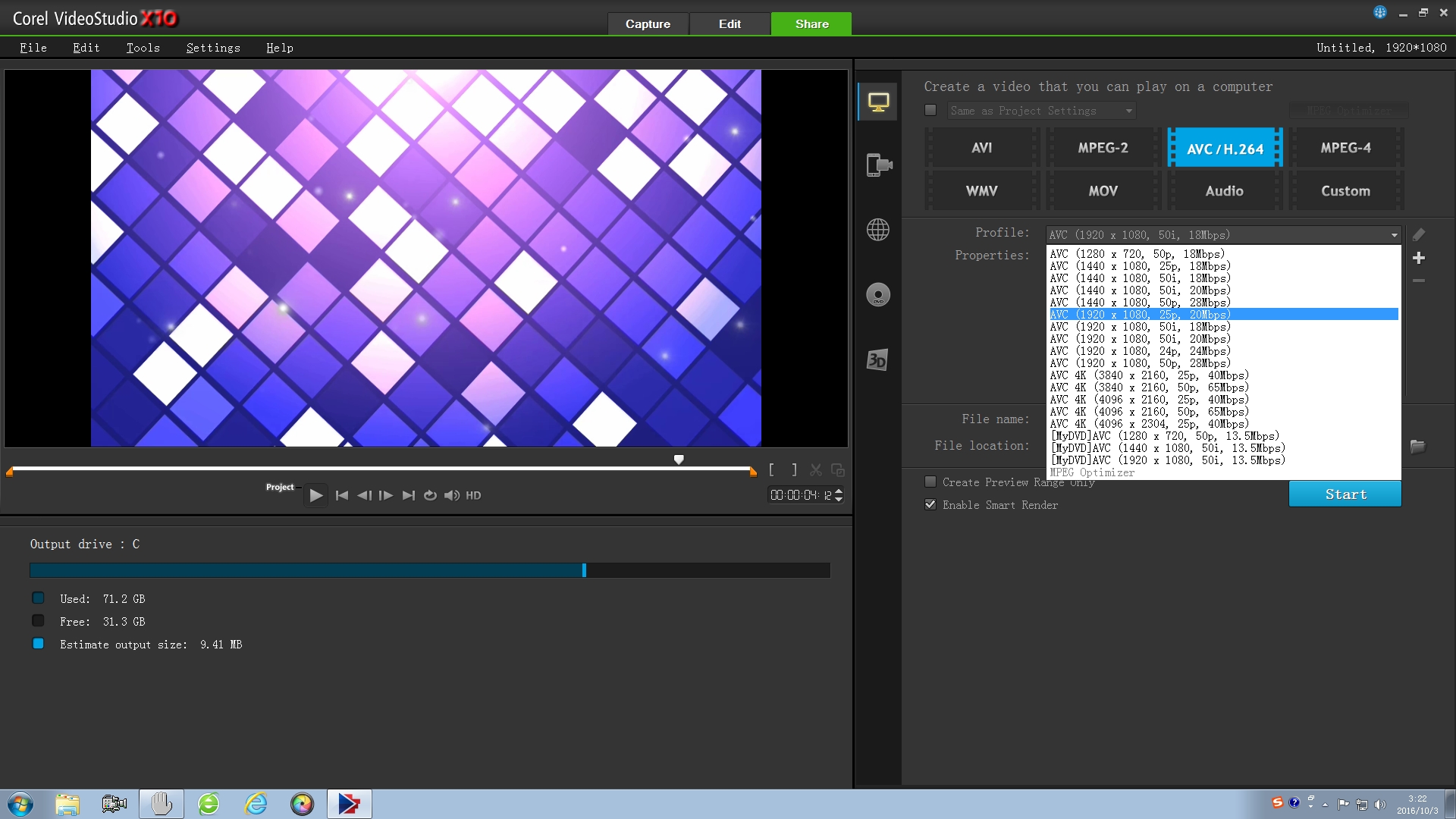This screenshot has width=1456, height=819.
Task: Choose AVC 1280 x 720, 50p, 18Mbps profile
Action: coord(1224,254)
